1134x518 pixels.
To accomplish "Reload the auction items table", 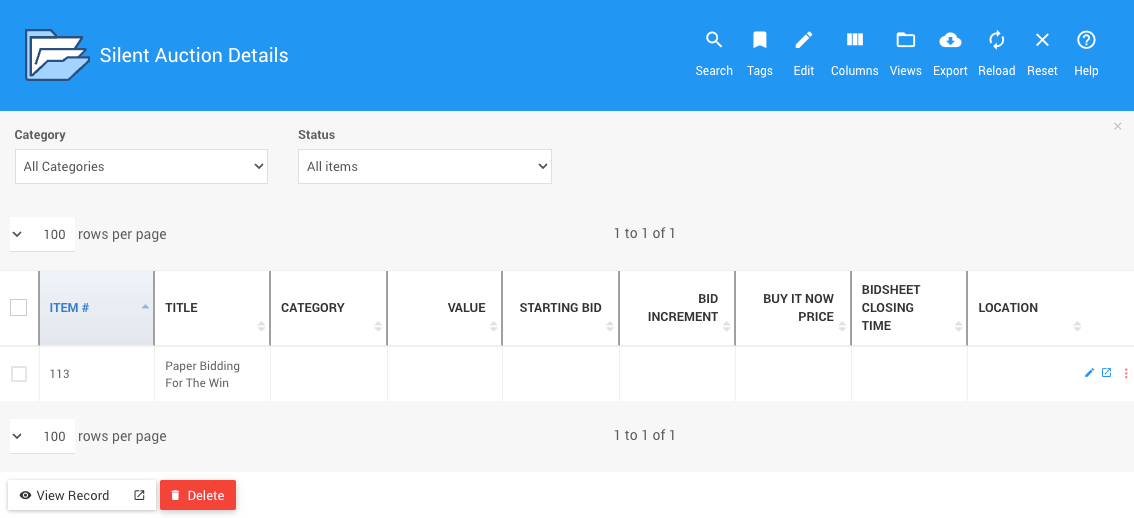I will (996, 41).
